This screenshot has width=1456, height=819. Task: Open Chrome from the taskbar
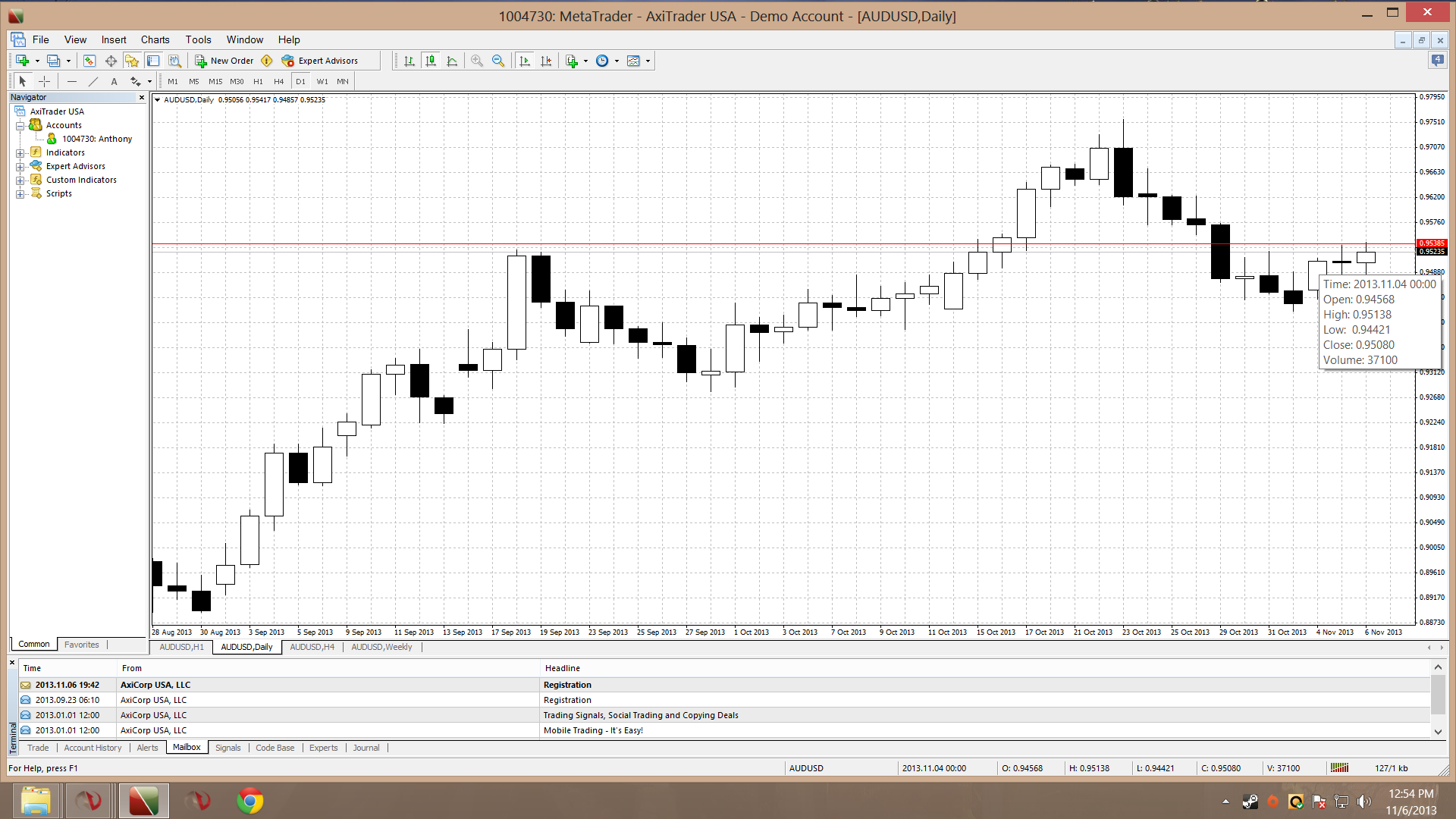click(250, 801)
